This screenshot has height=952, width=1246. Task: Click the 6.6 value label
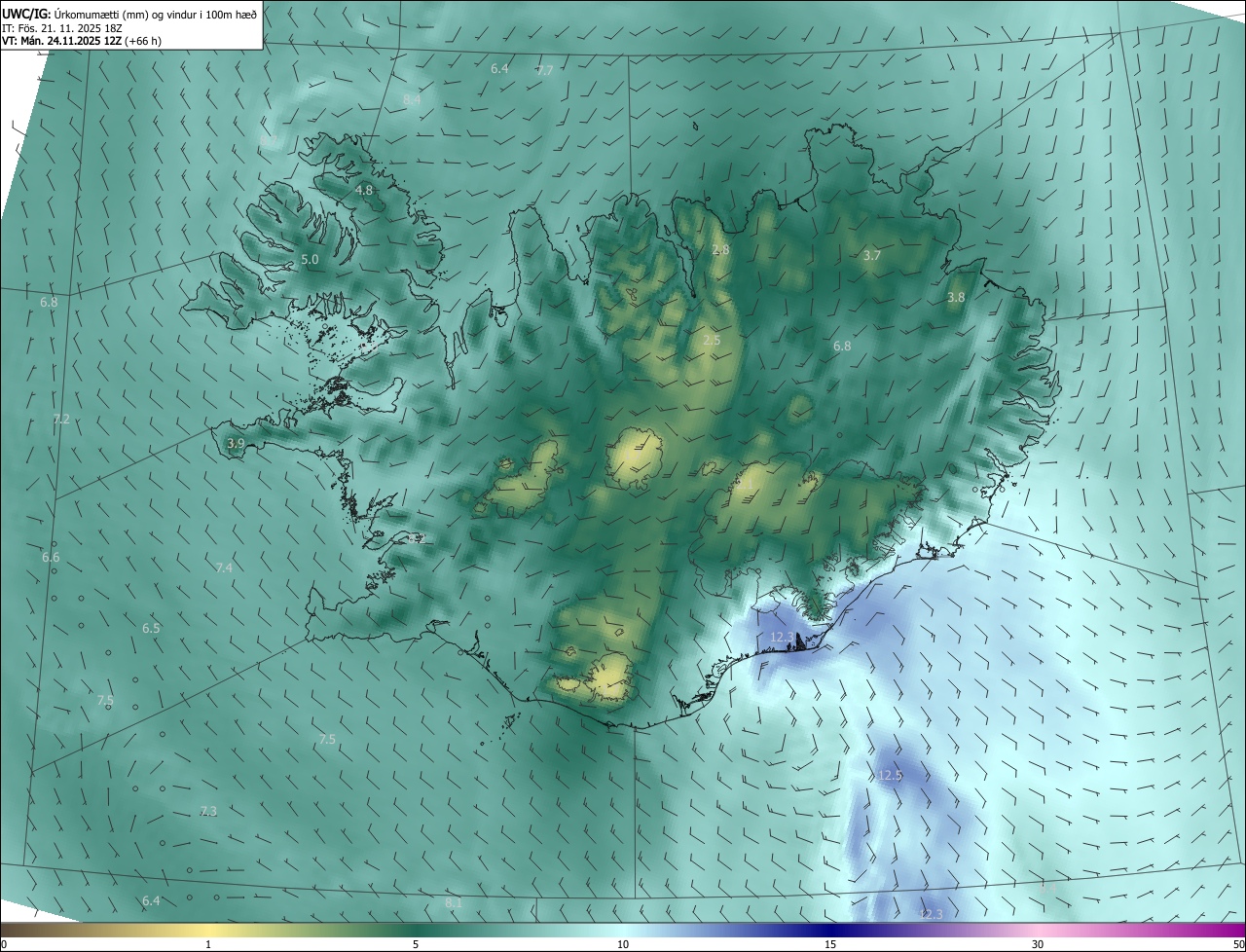(51, 557)
